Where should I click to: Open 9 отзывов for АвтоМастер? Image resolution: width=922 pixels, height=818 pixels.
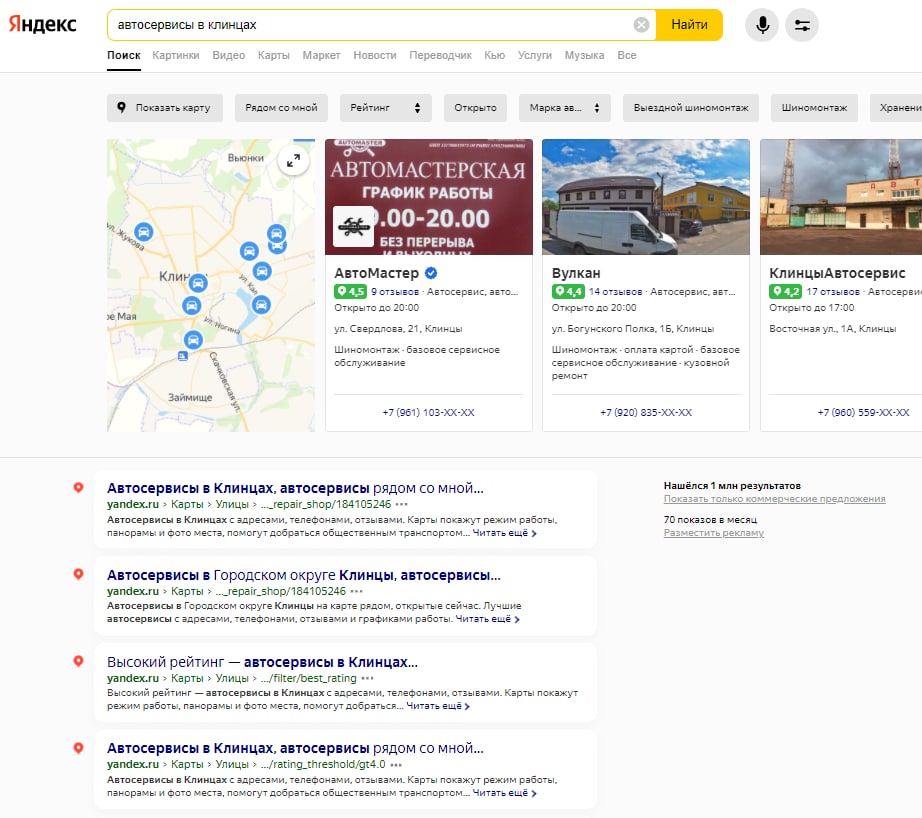click(395, 292)
